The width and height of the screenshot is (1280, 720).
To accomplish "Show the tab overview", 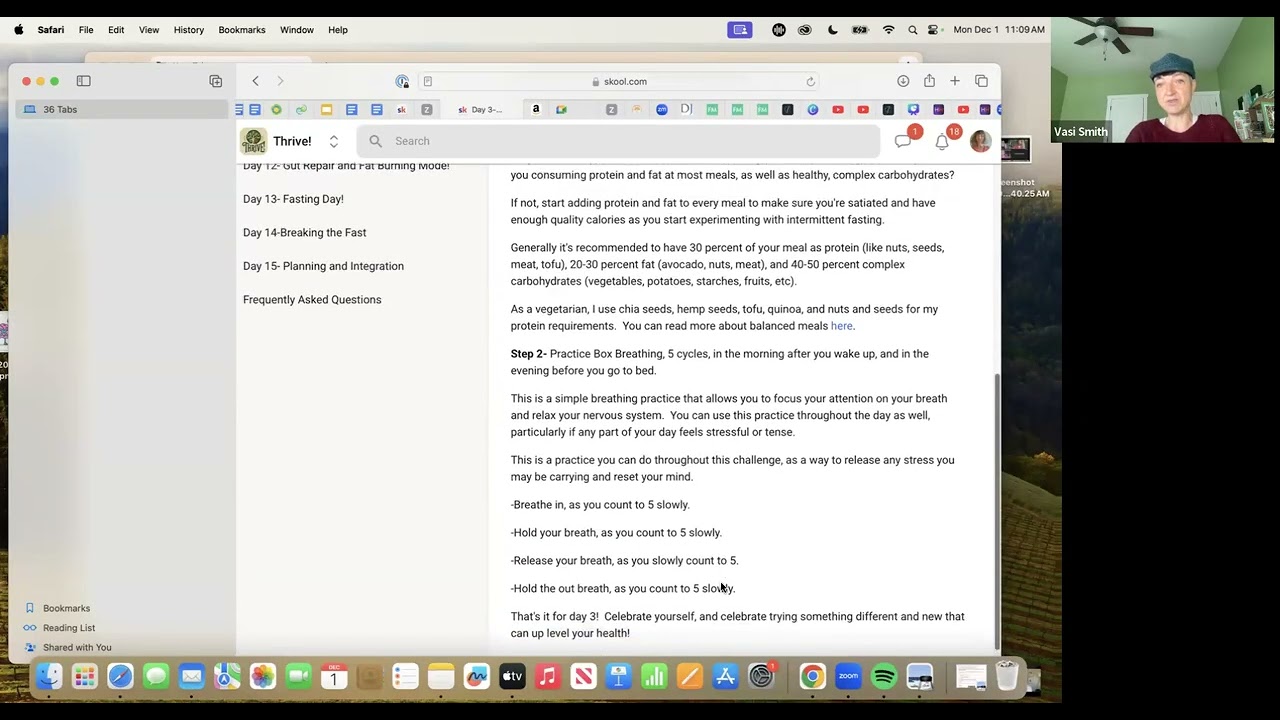I will click(x=981, y=81).
